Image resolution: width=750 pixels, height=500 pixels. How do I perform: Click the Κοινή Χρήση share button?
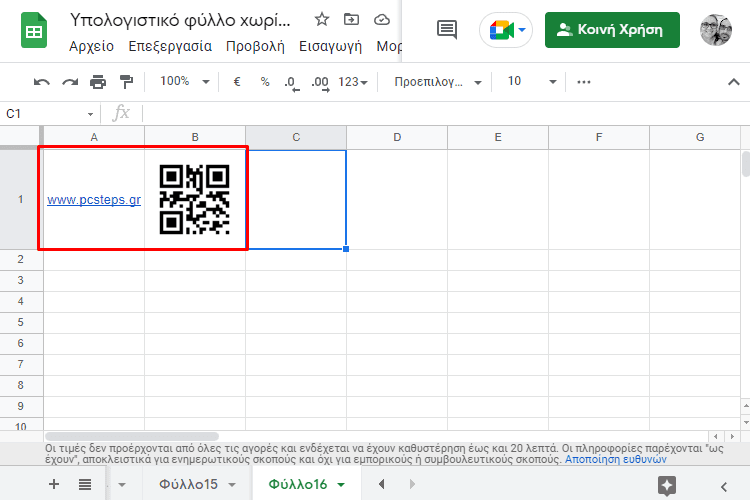click(x=612, y=30)
